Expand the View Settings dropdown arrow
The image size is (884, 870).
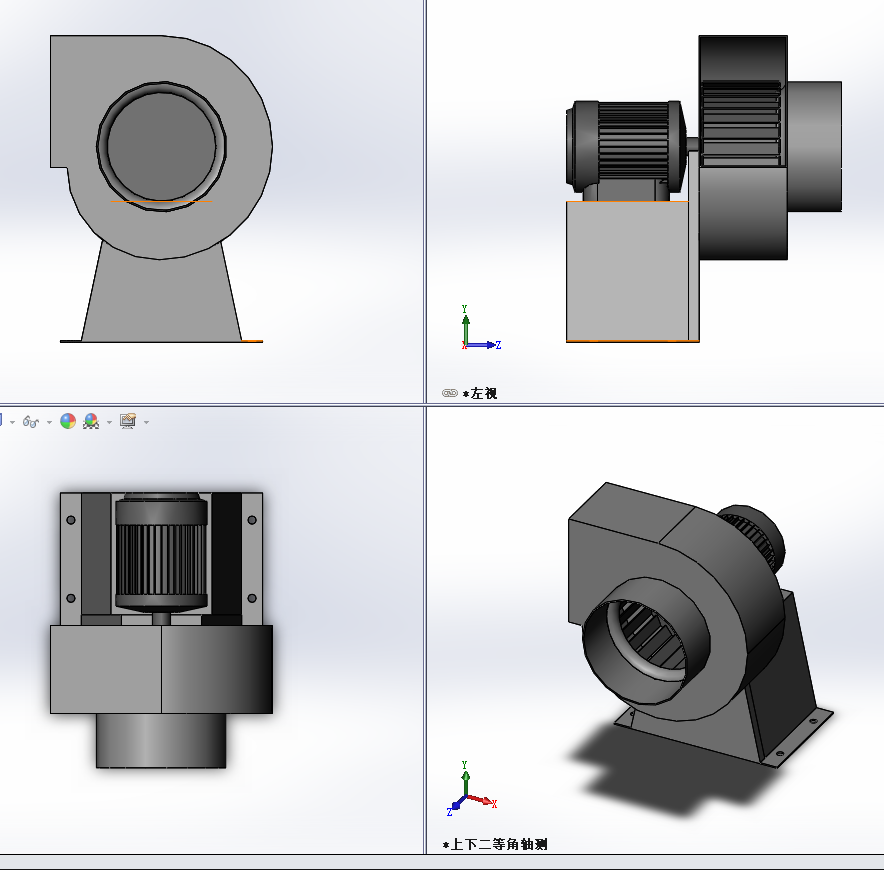(x=147, y=422)
